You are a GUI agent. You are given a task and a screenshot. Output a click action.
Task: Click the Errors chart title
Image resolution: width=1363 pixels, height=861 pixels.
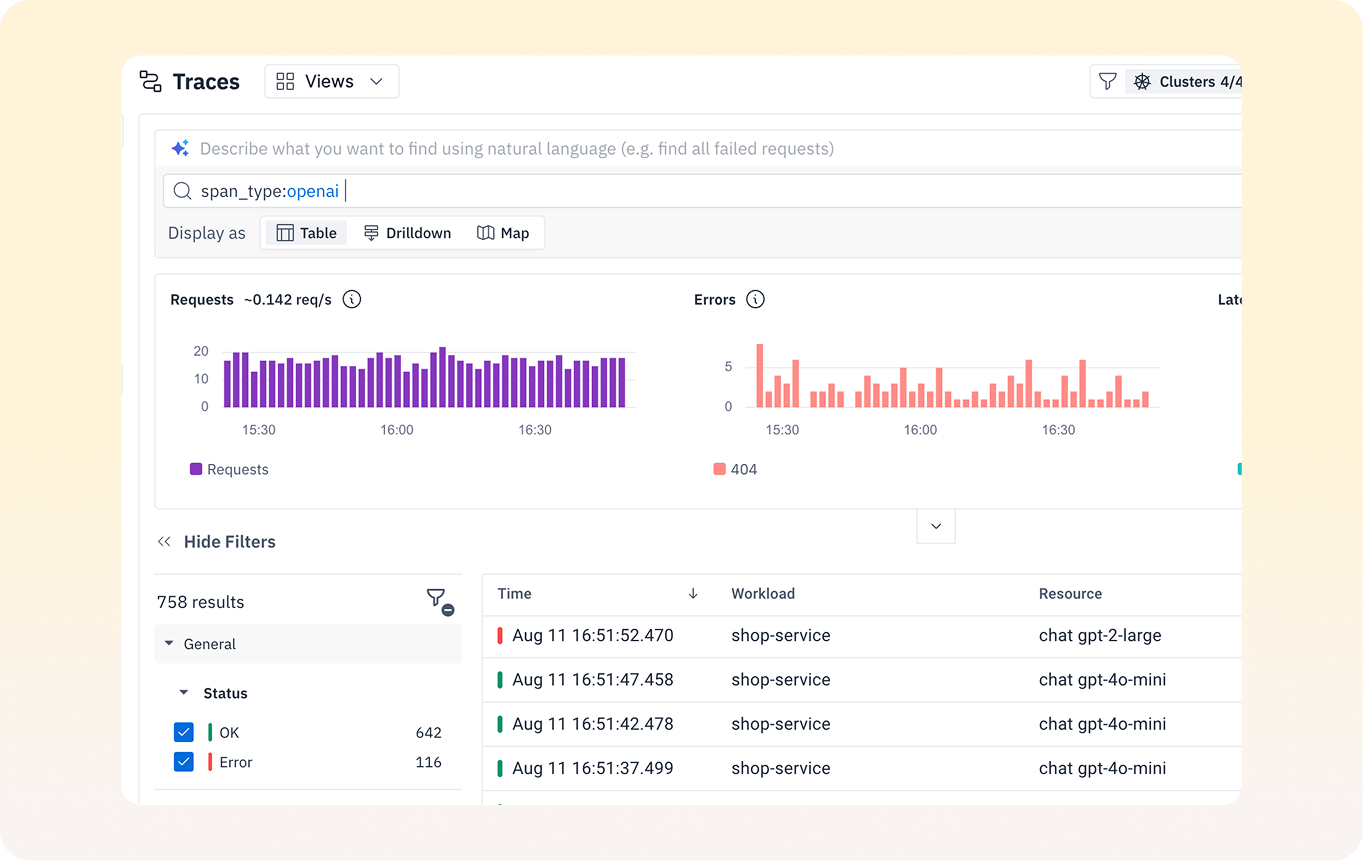click(x=715, y=299)
